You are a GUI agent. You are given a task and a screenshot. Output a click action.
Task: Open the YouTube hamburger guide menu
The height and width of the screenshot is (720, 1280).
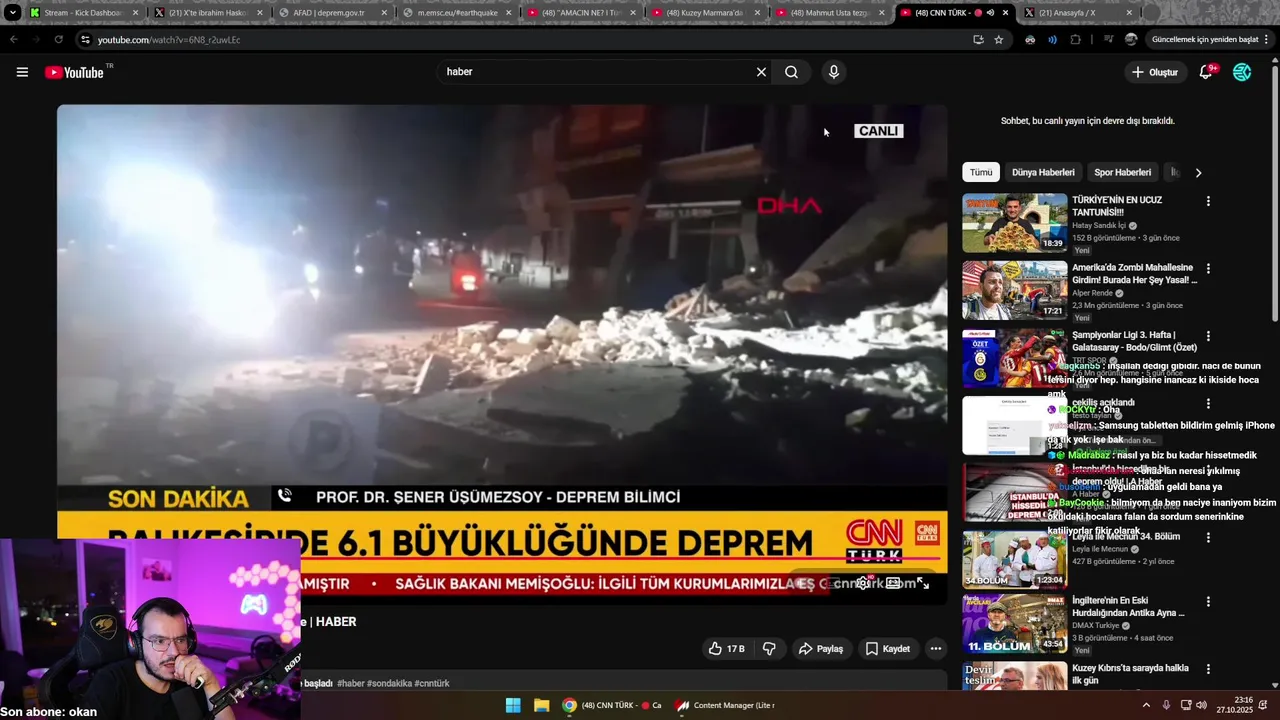click(22, 72)
